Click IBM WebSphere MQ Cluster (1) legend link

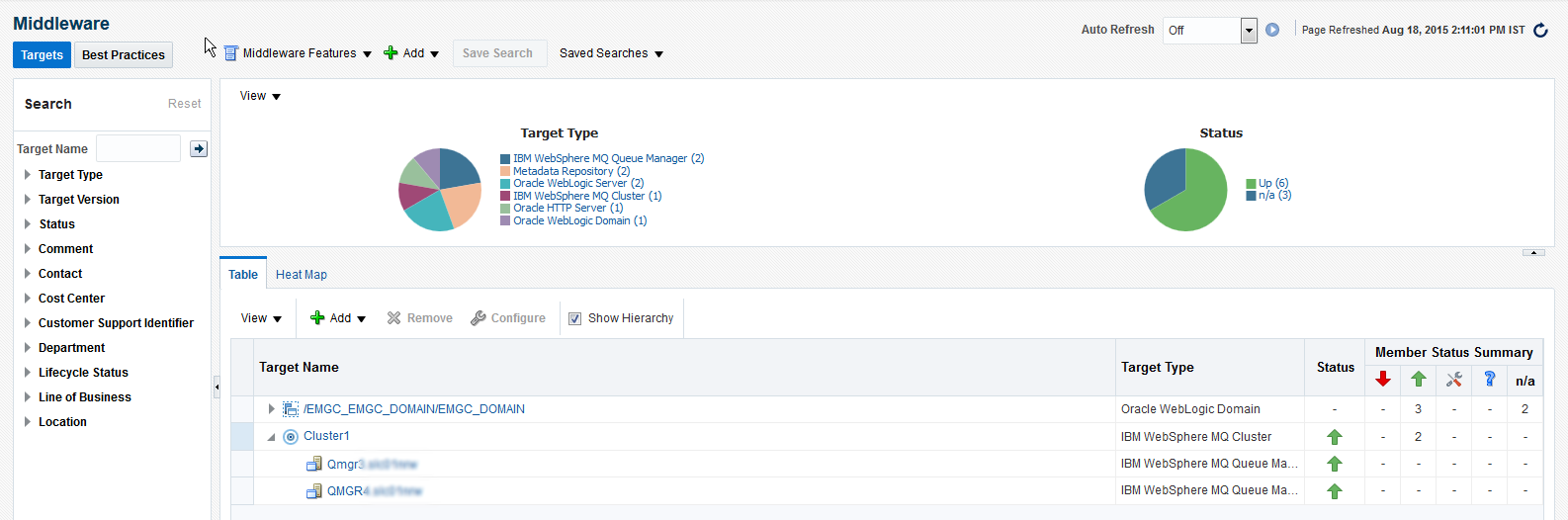[587, 196]
